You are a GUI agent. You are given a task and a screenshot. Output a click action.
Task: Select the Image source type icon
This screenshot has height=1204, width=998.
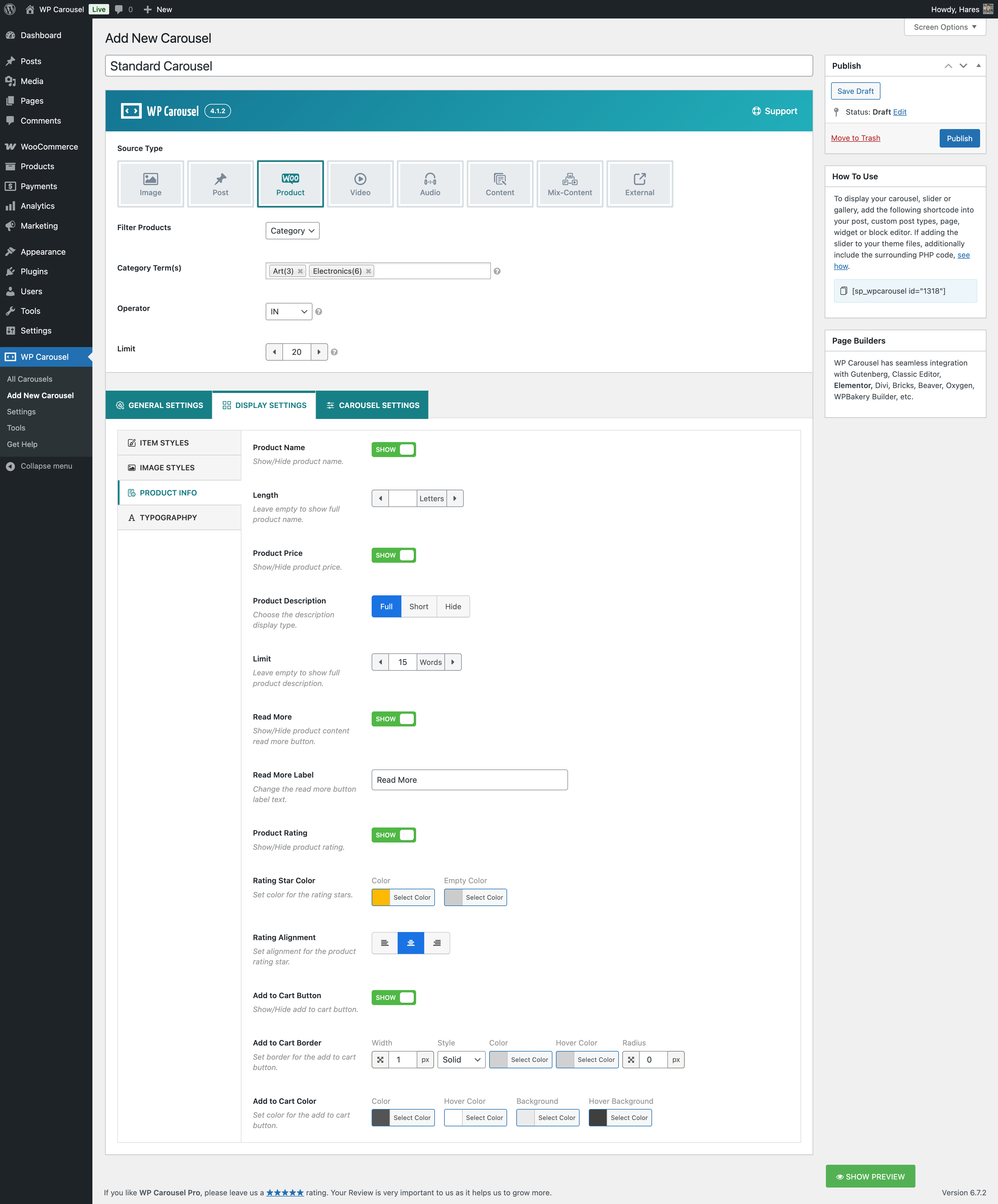click(150, 183)
